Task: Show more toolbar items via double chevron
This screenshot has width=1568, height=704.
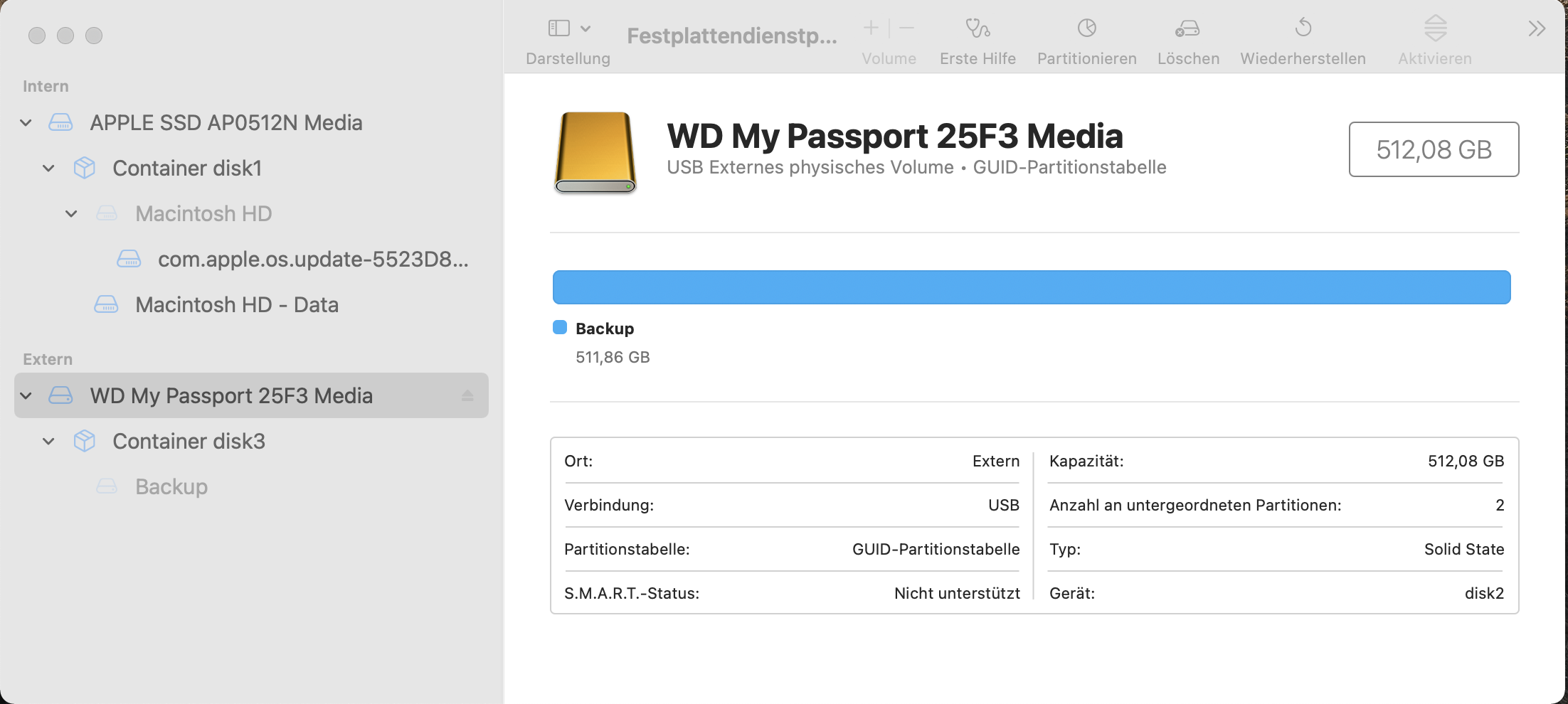Action: tap(1537, 28)
